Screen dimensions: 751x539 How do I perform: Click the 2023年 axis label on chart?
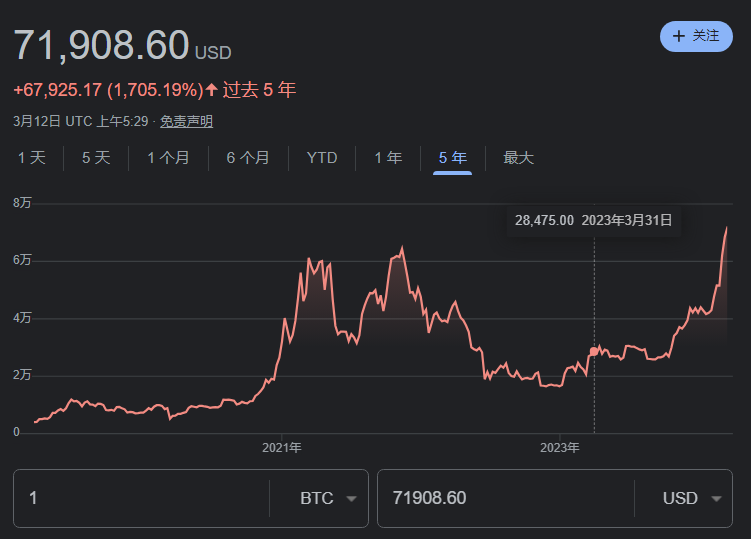pos(559,447)
